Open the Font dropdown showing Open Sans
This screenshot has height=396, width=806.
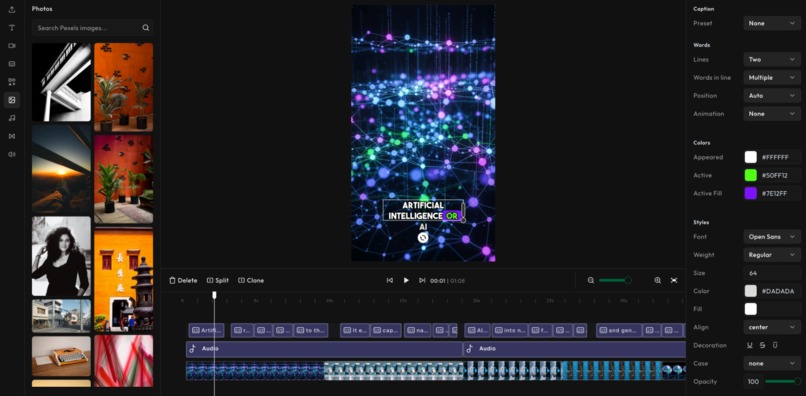(772, 237)
